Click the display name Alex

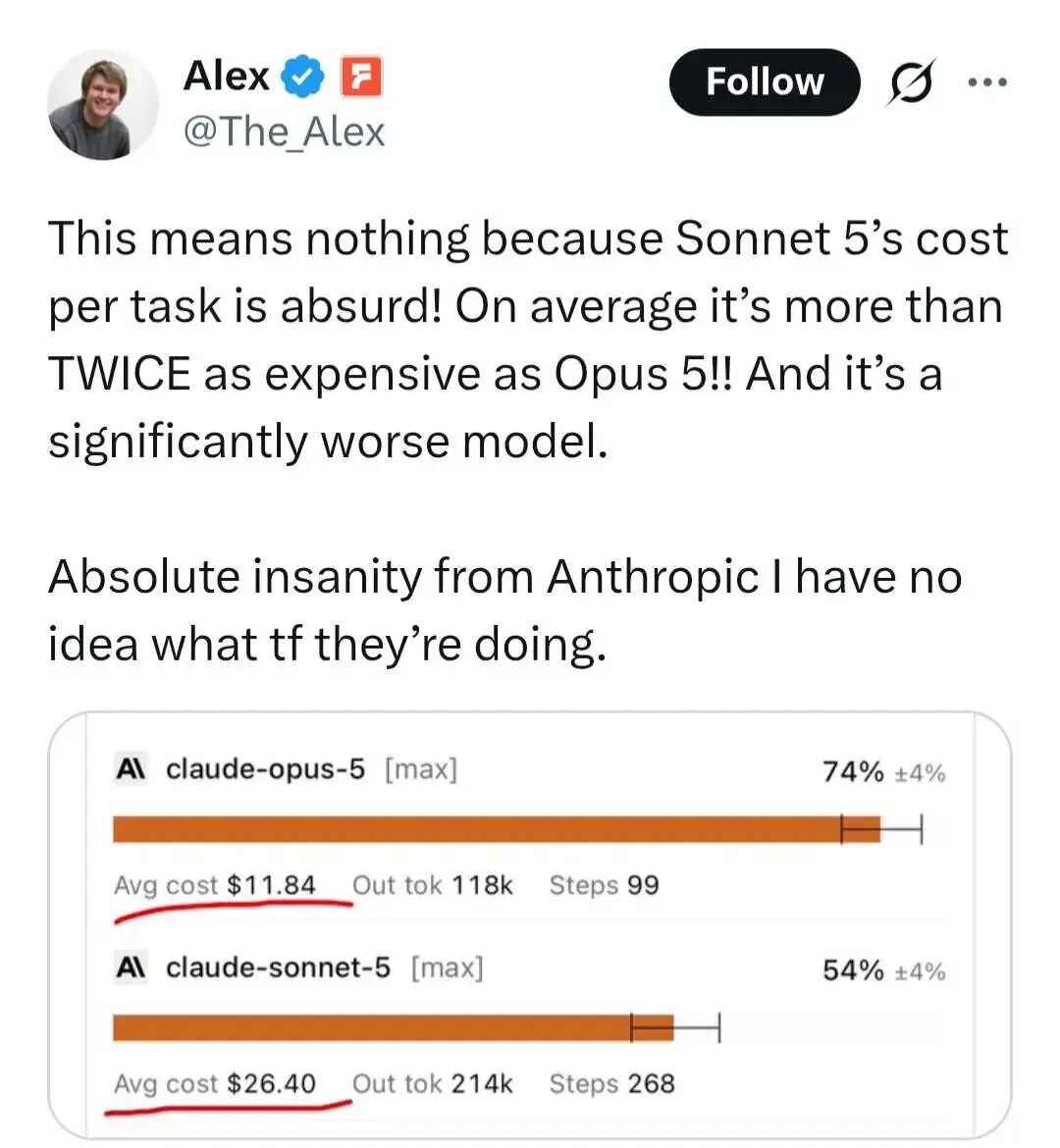pyautogui.click(x=227, y=76)
